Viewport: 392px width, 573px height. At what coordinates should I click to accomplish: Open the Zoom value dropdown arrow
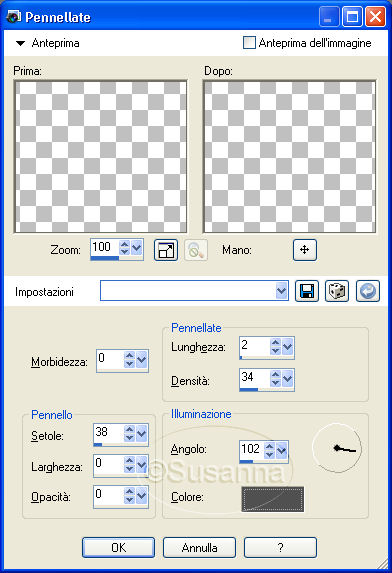(x=137, y=248)
